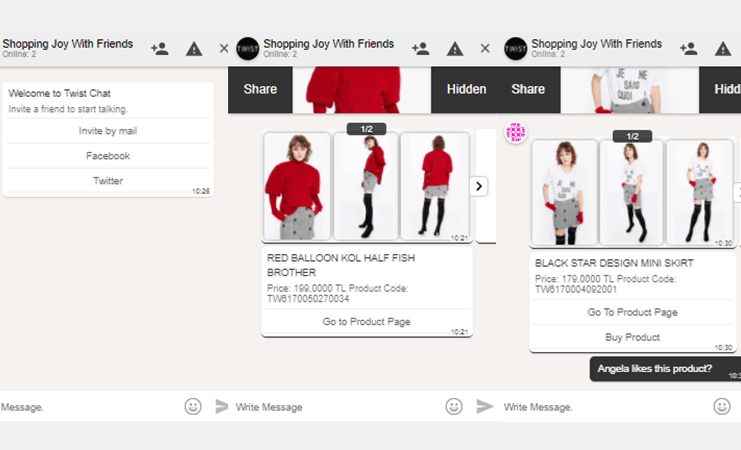The width and height of the screenshot is (741, 450).
Task: Click add-friend icon in right chat panel
Action: click(689, 49)
